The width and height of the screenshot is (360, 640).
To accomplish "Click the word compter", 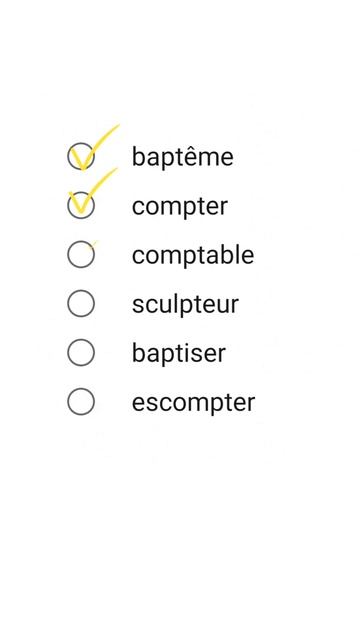I will (180, 207).
